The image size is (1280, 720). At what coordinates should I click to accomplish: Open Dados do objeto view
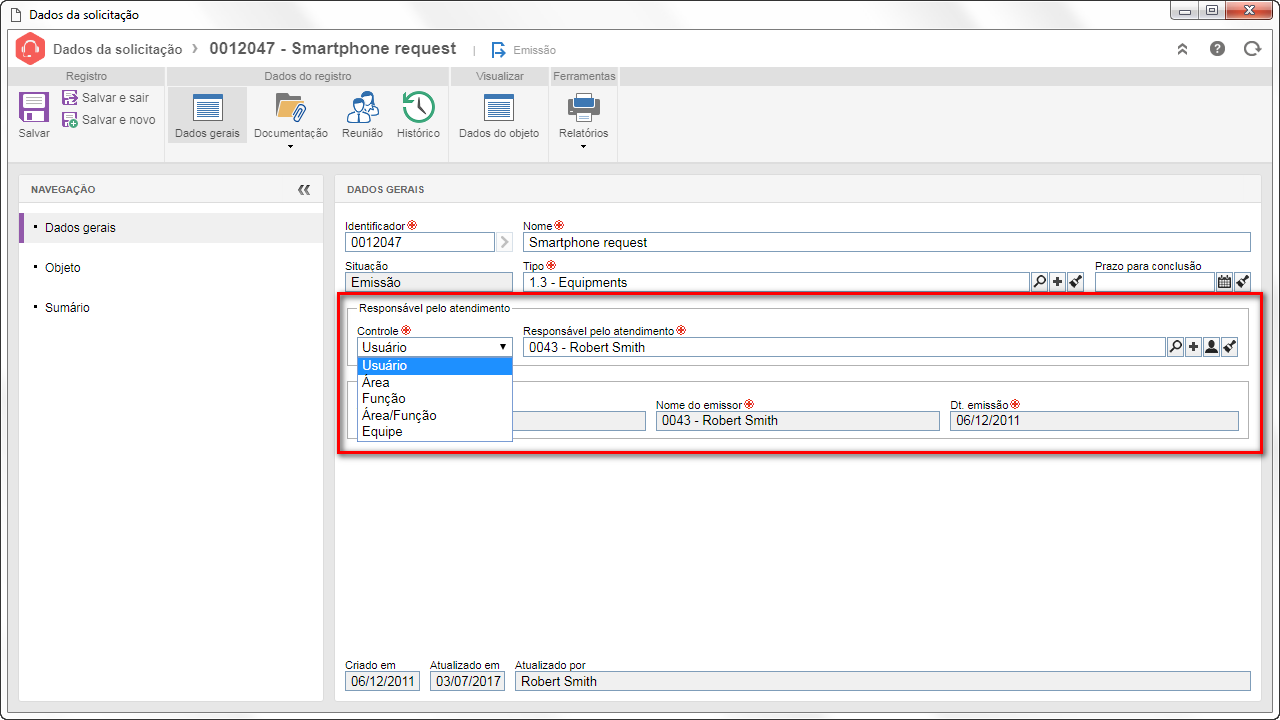(x=498, y=115)
